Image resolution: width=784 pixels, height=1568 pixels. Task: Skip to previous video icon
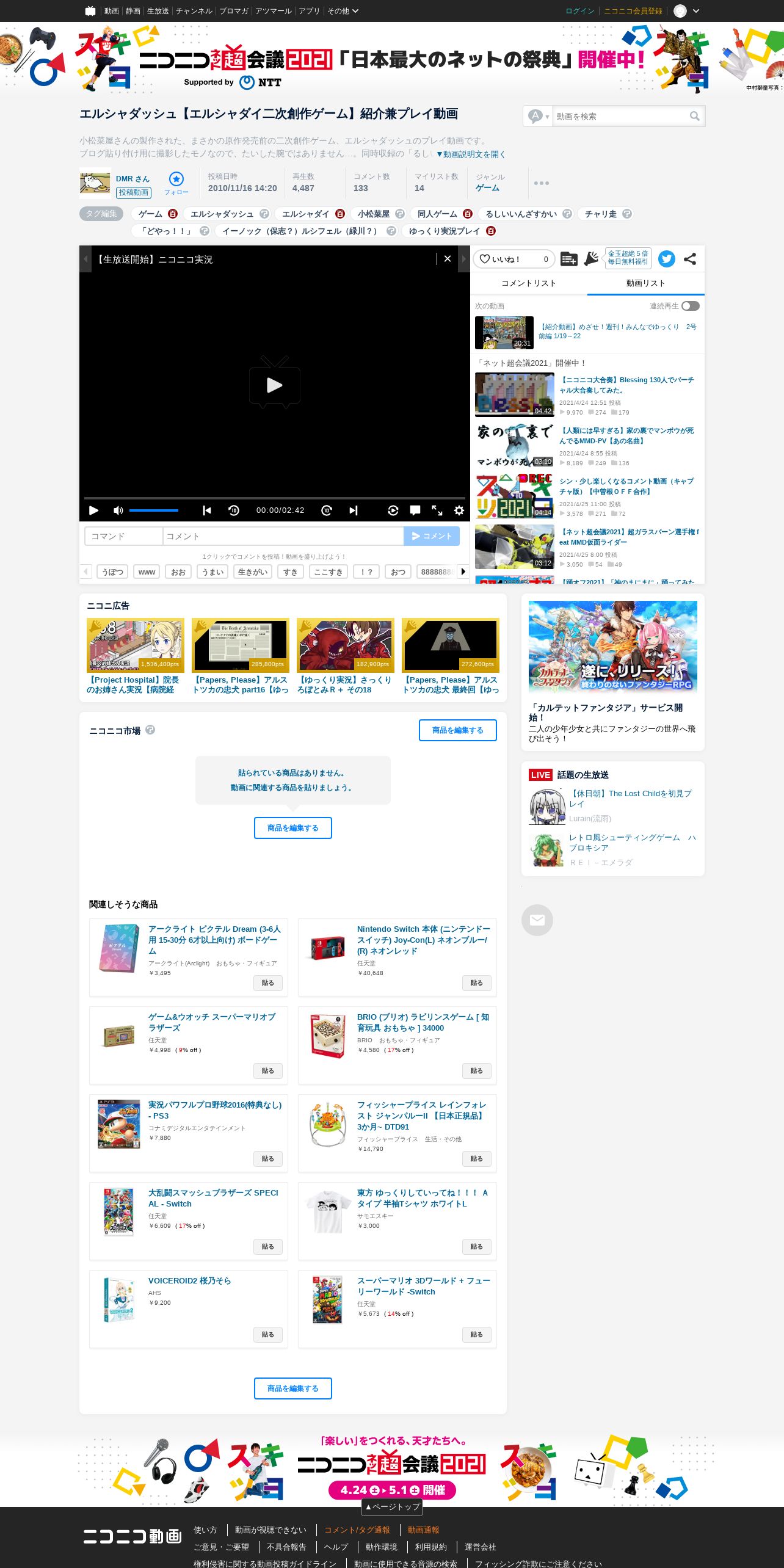[207, 510]
